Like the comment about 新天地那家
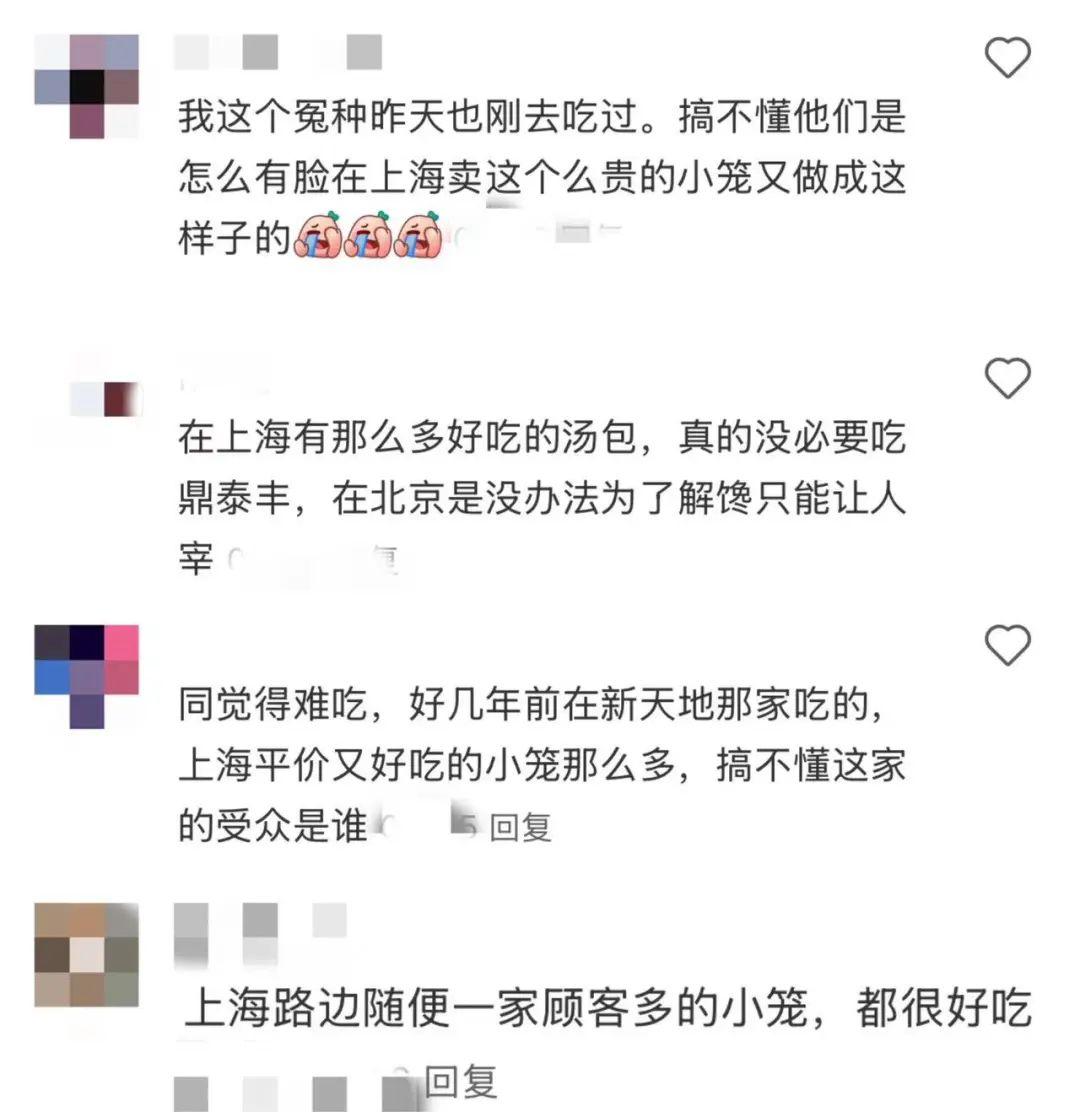Screen dimensions: 1080x1112 pyautogui.click(x=1008, y=645)
